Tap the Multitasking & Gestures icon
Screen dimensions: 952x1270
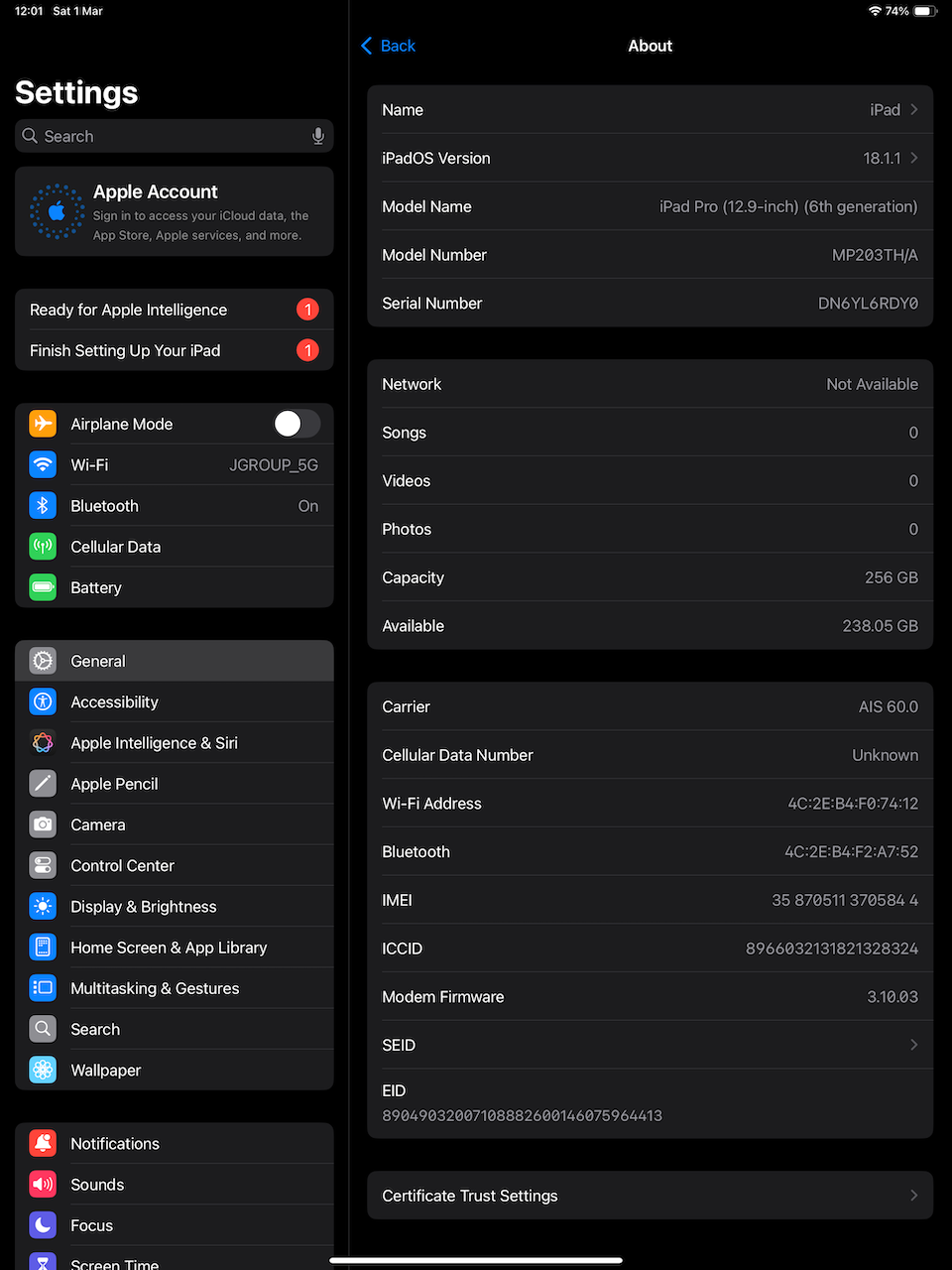[x=43, y=988]
